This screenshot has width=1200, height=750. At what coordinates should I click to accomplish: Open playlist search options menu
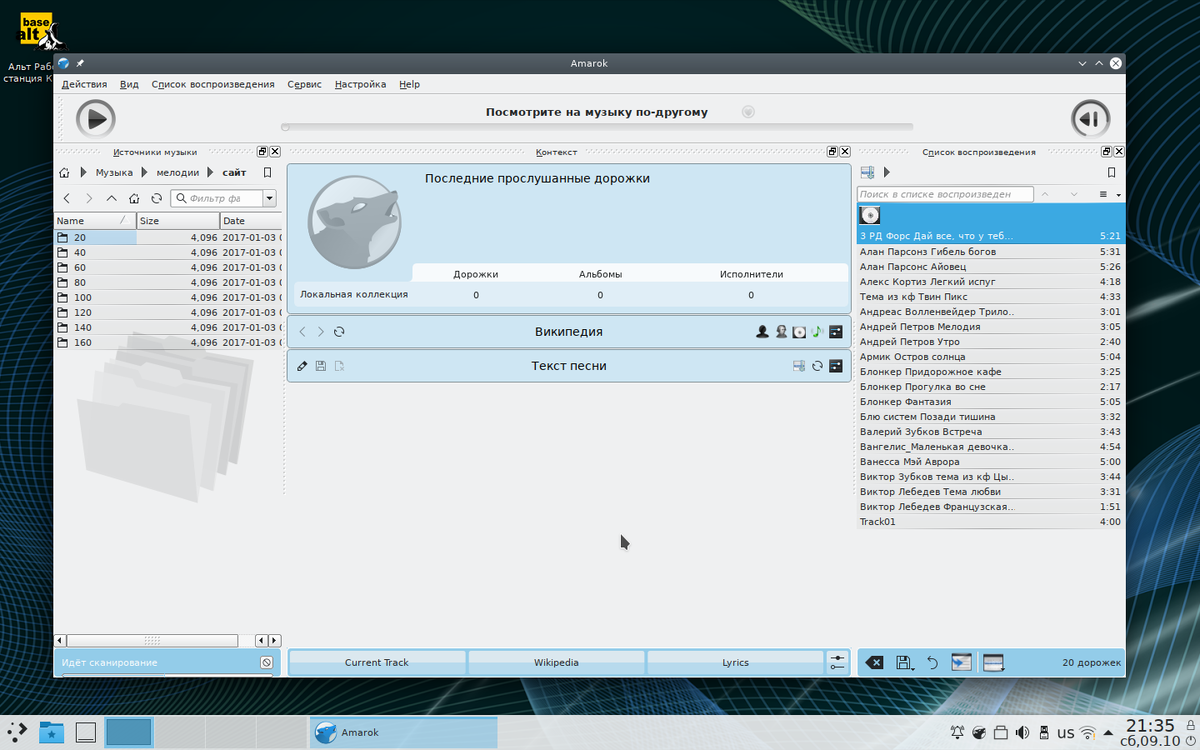click(1109, 194)
